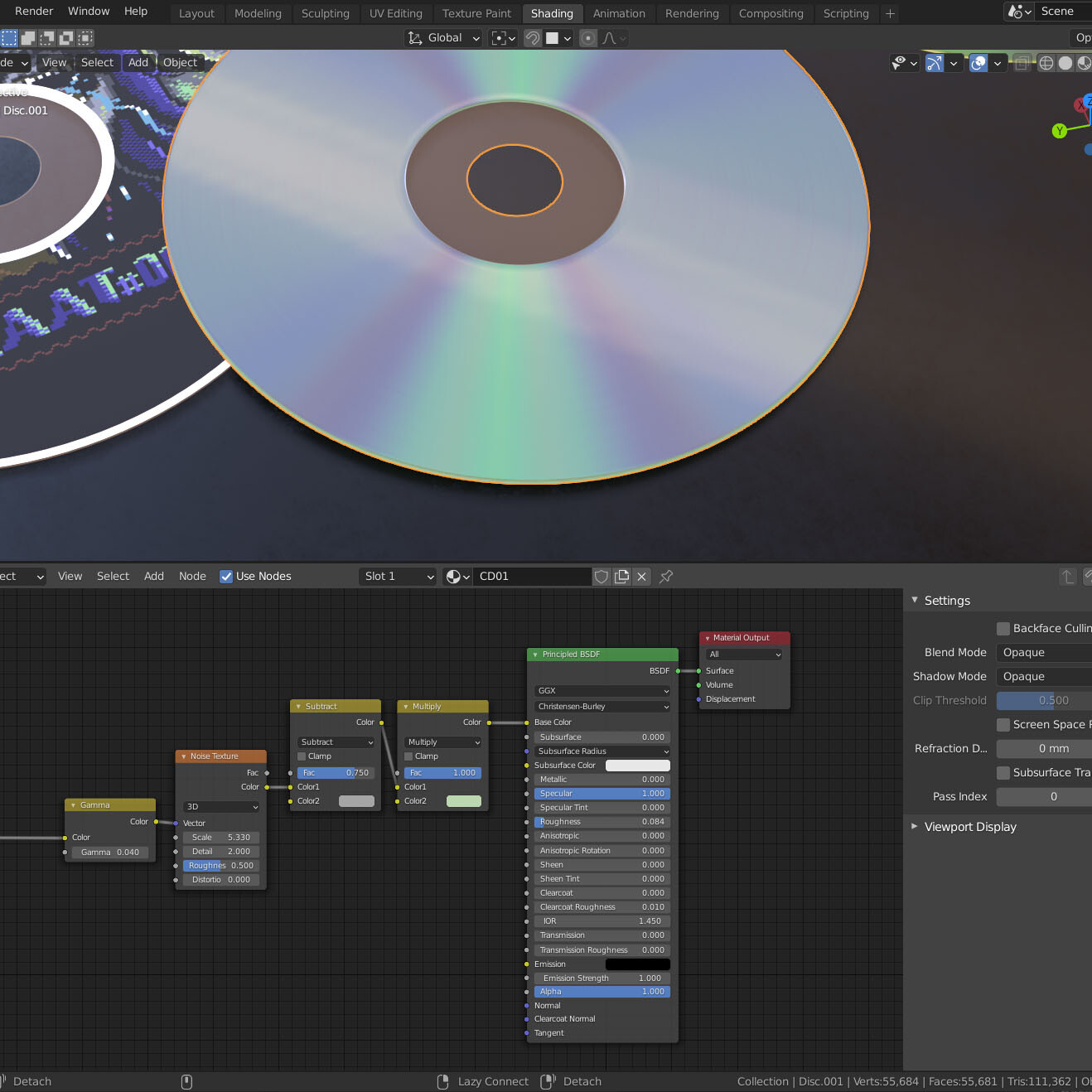Open the Render menu

(x=34, y=12)
